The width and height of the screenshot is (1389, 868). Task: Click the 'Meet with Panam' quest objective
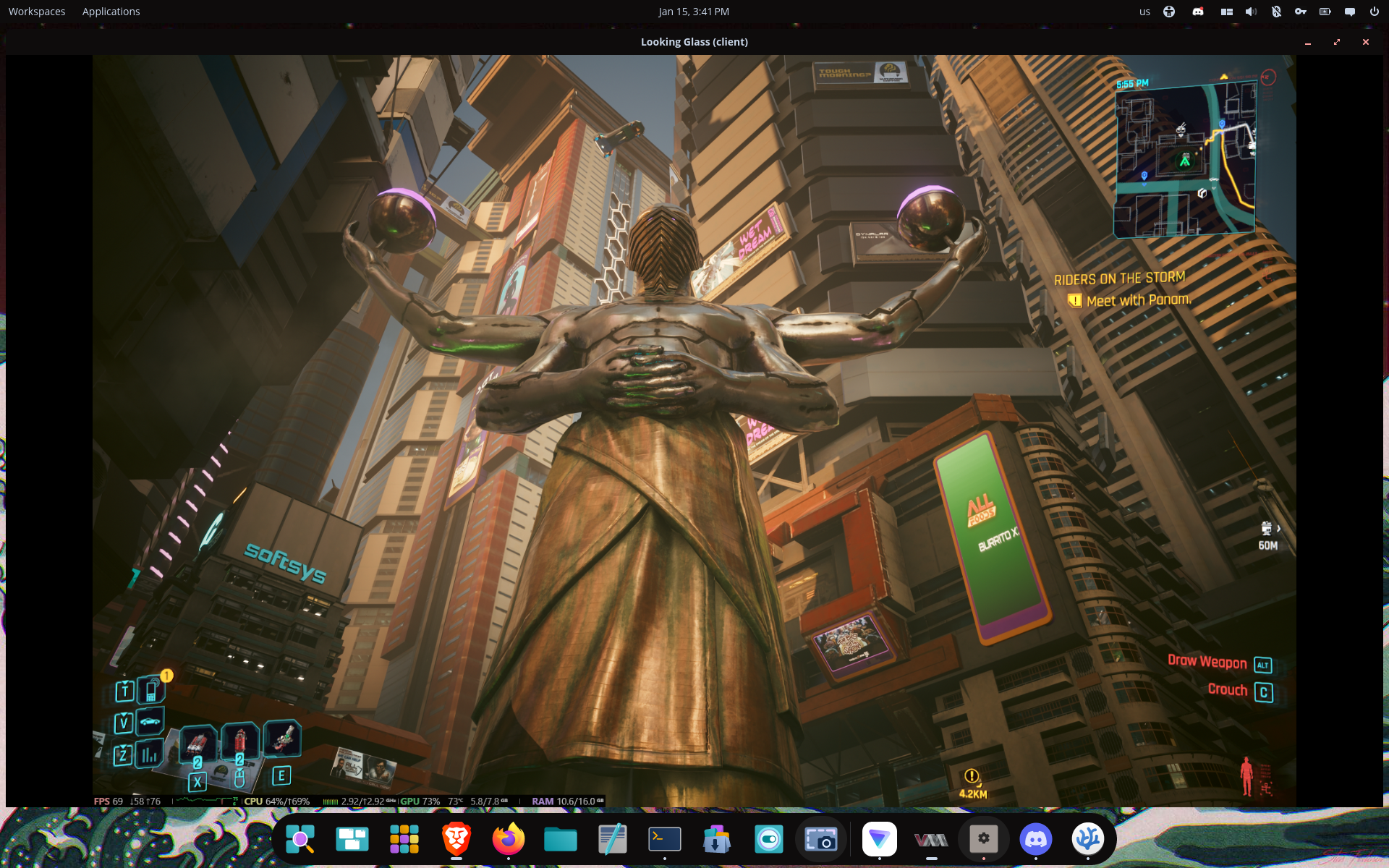coord(1138,300)
